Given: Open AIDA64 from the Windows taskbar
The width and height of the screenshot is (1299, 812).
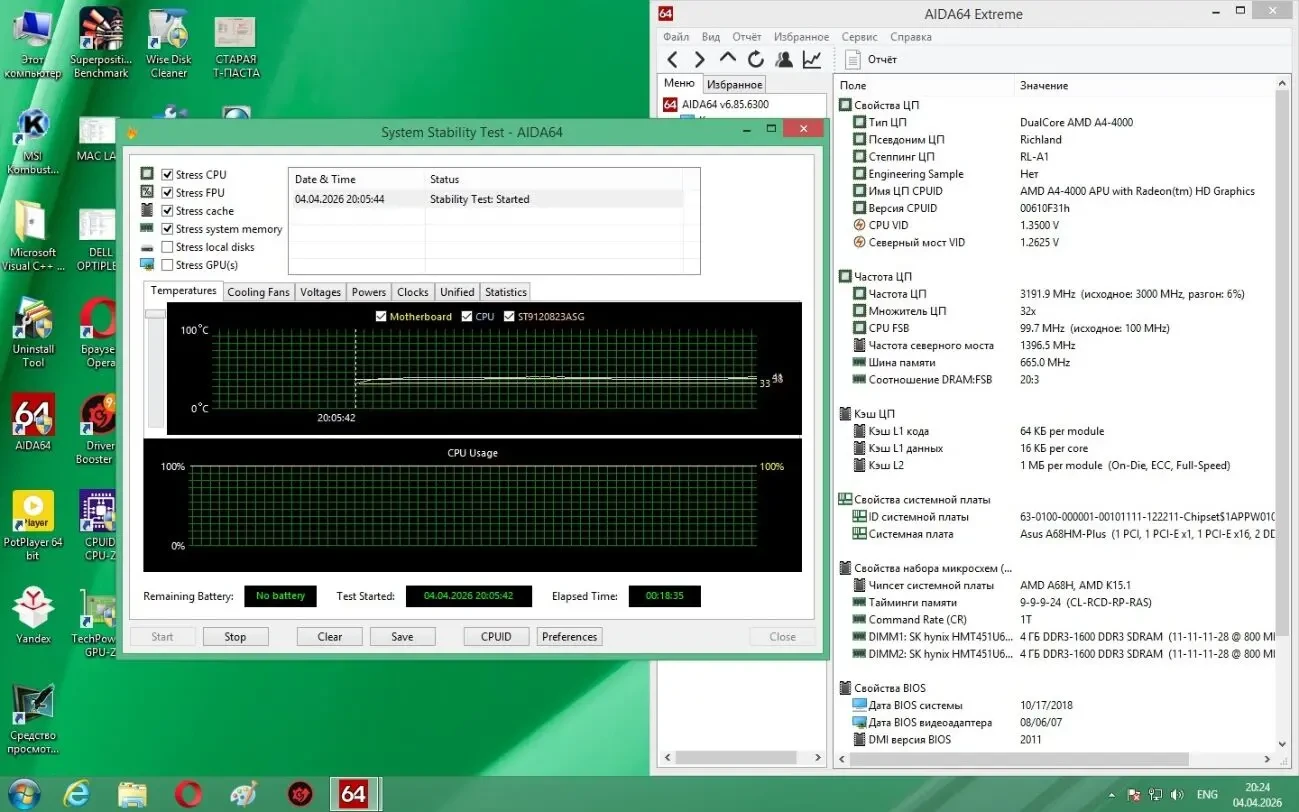Looking at the screenshot, I should click(355, 793).
